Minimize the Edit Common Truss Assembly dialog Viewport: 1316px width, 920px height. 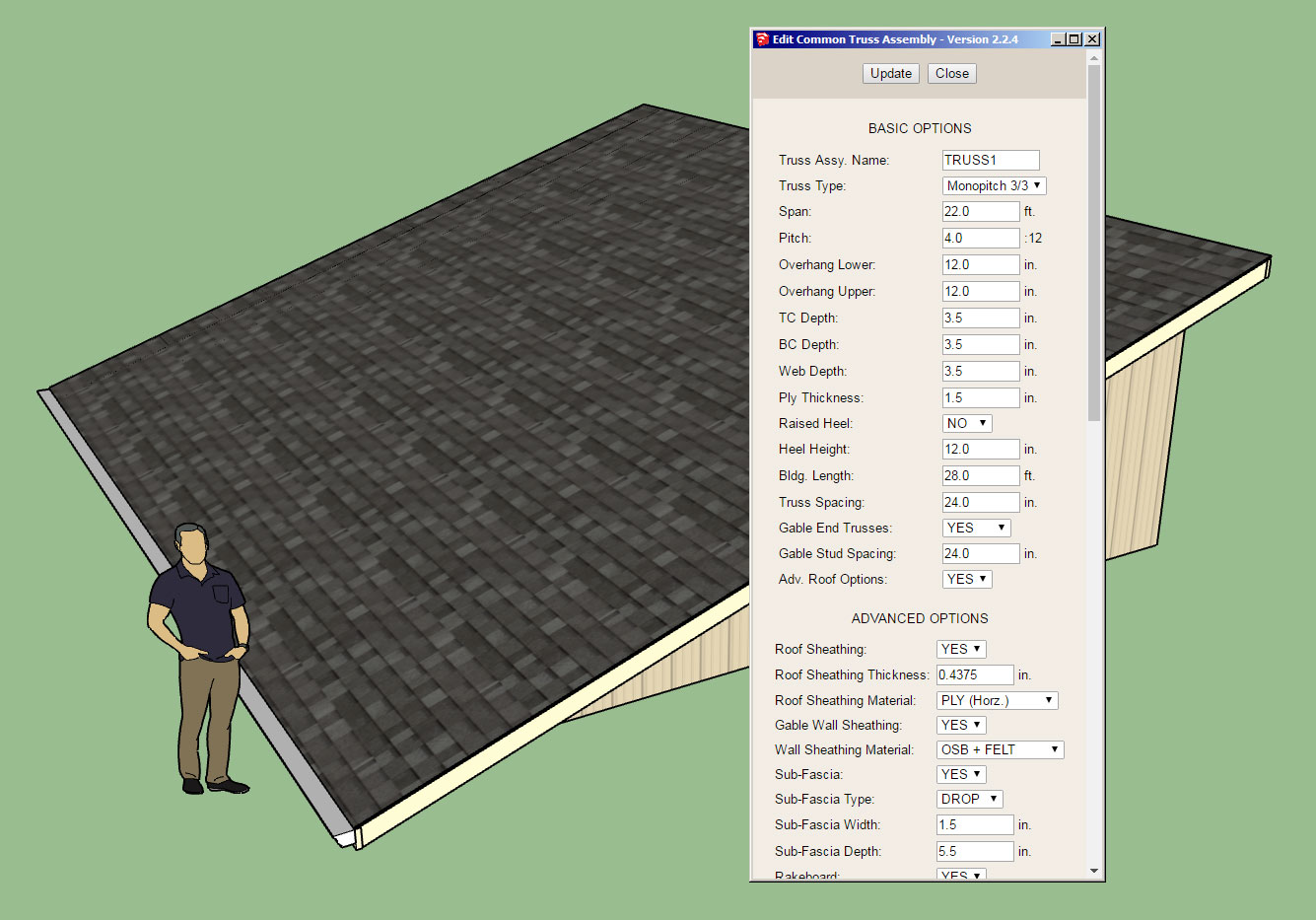point(1058,39)
